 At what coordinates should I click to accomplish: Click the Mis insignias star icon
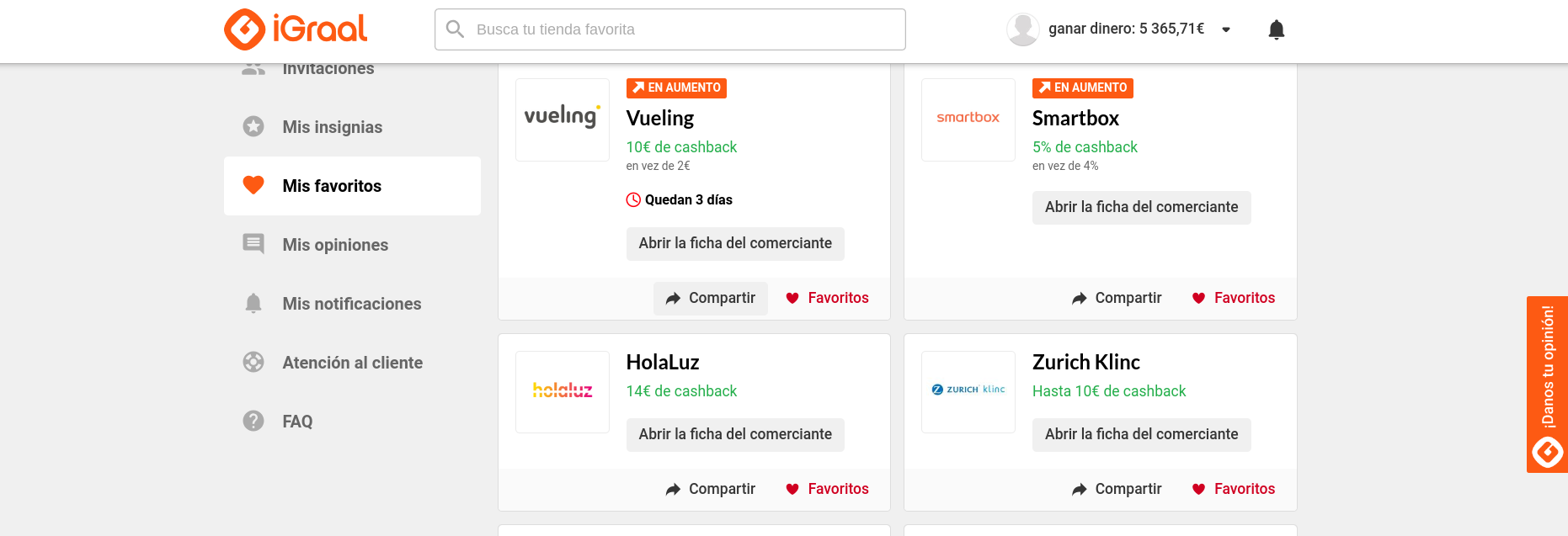coord(253,127)
